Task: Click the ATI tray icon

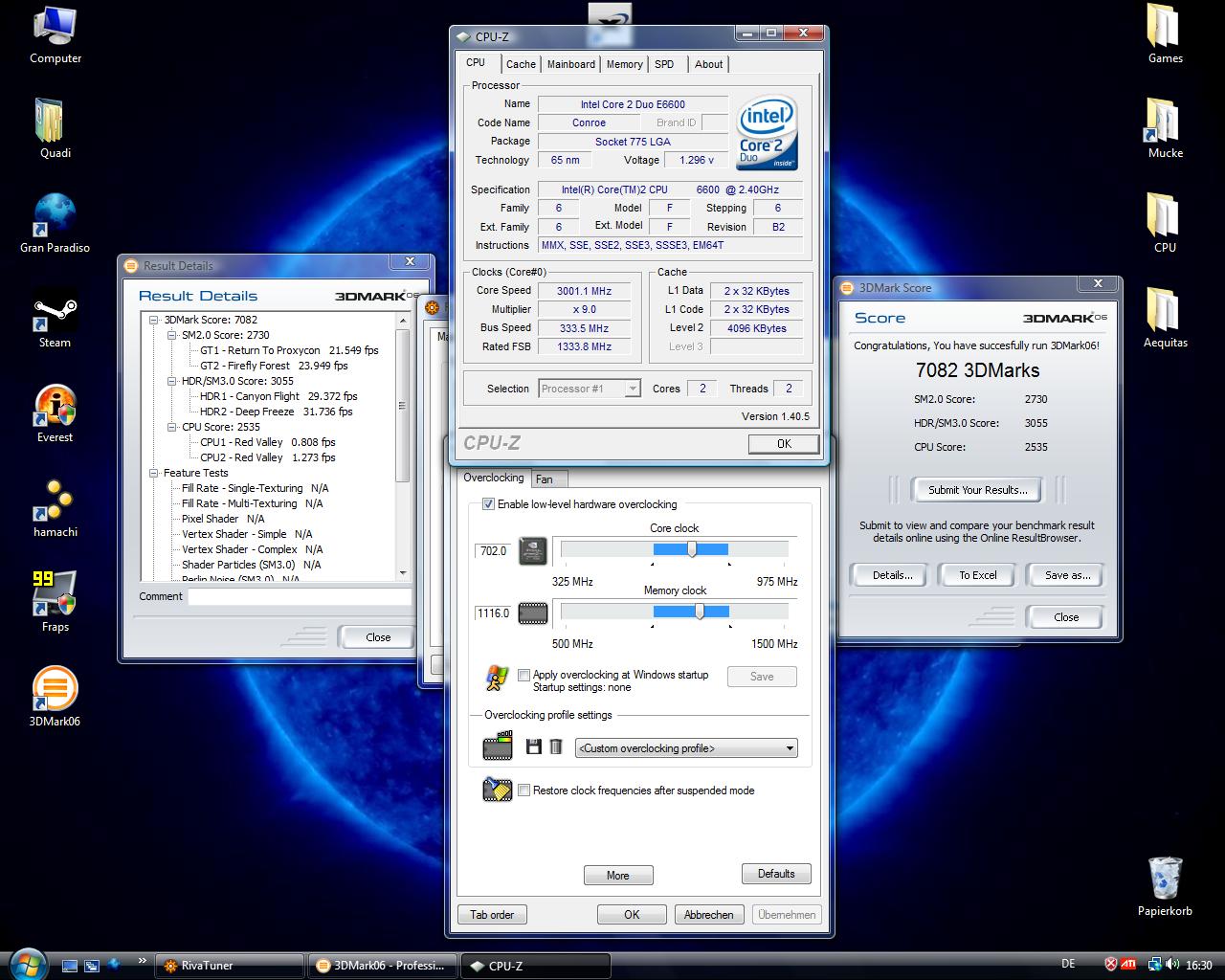Action: click(1129, 965)
